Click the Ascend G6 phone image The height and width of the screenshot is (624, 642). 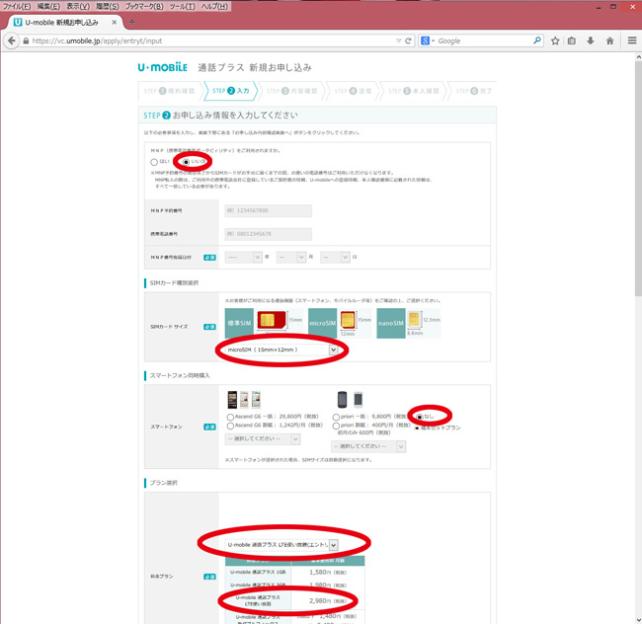(x=244, y=400)
